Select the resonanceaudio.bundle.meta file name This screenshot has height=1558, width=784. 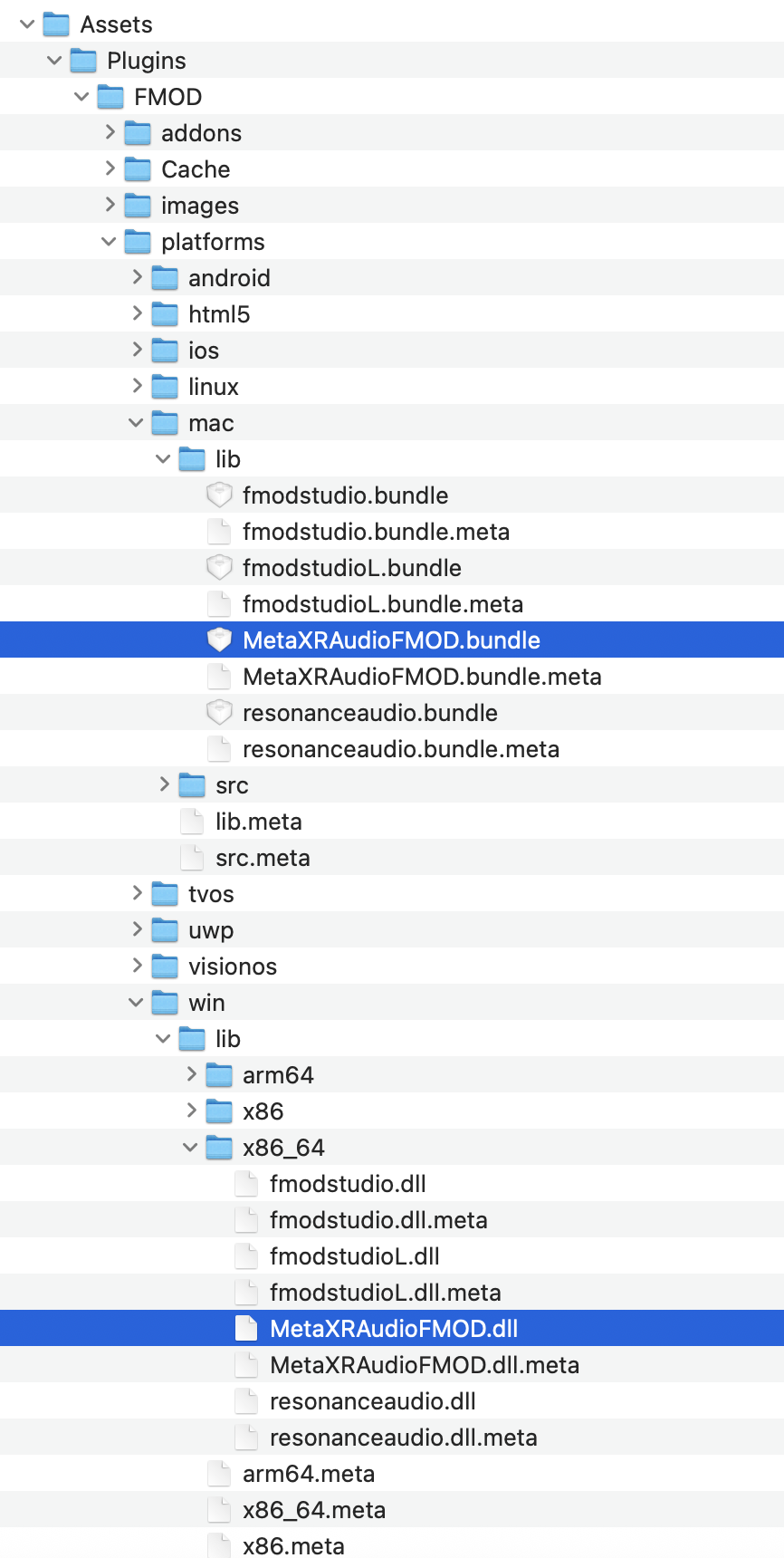click(x=401, y=749)
